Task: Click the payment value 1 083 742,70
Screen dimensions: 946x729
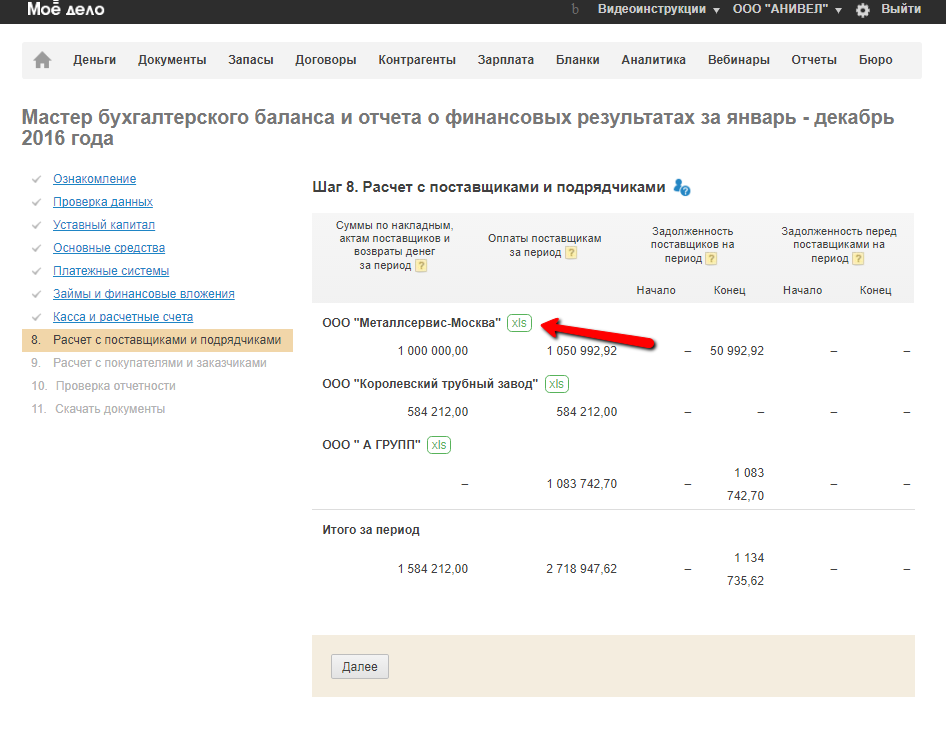Action: (x=582, y=483)
